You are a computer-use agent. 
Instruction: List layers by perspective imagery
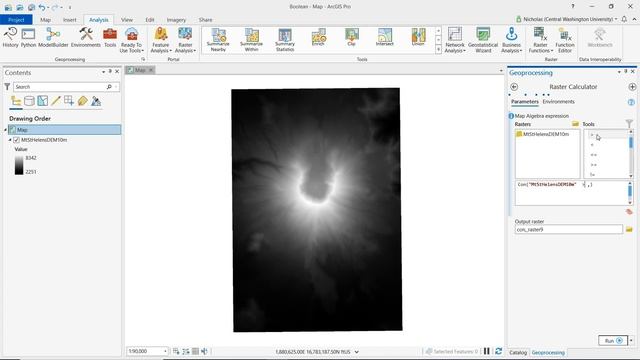(x=96, y=101)
